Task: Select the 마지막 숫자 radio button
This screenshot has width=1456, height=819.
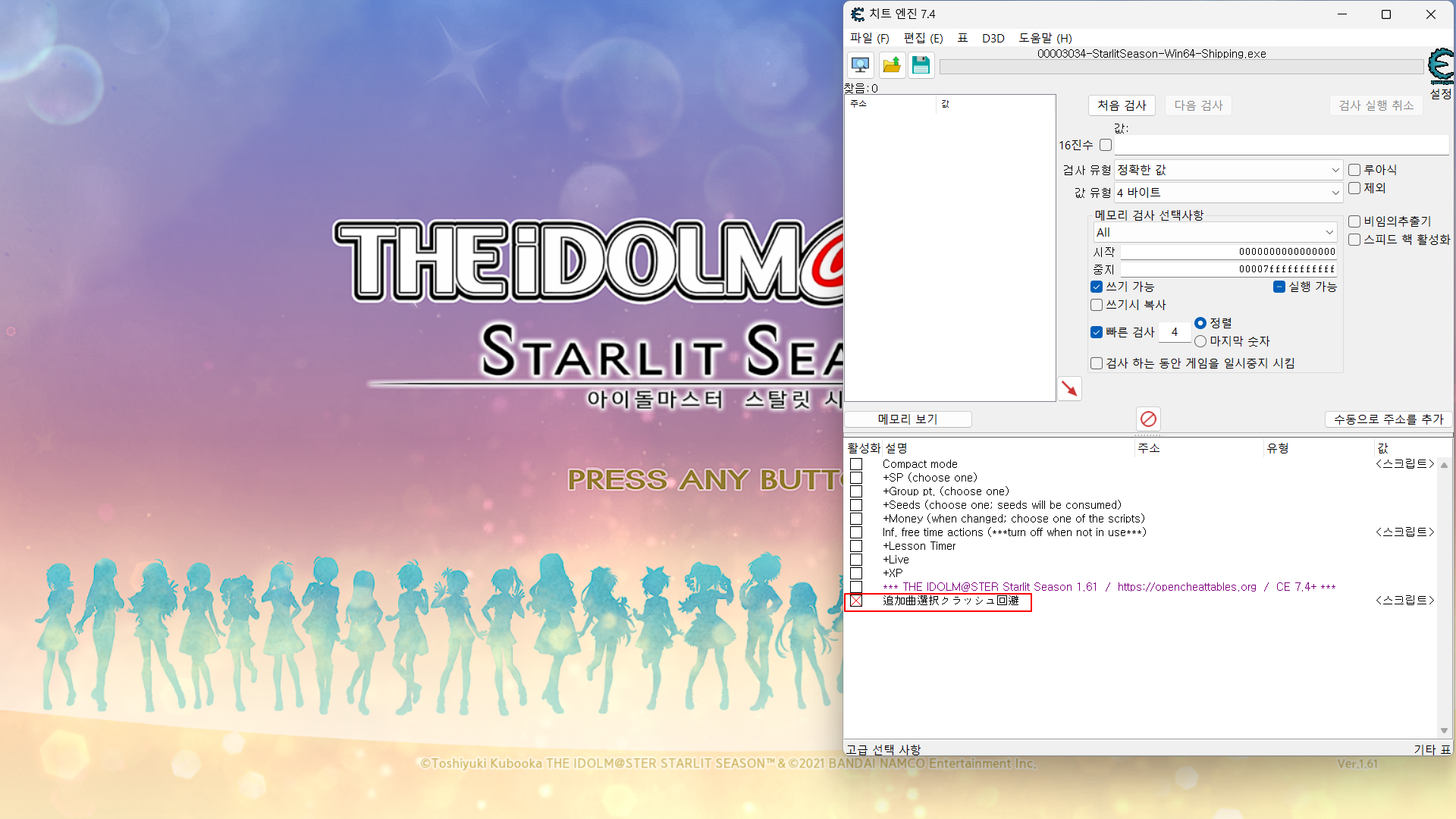Action: click(1200, 341)
